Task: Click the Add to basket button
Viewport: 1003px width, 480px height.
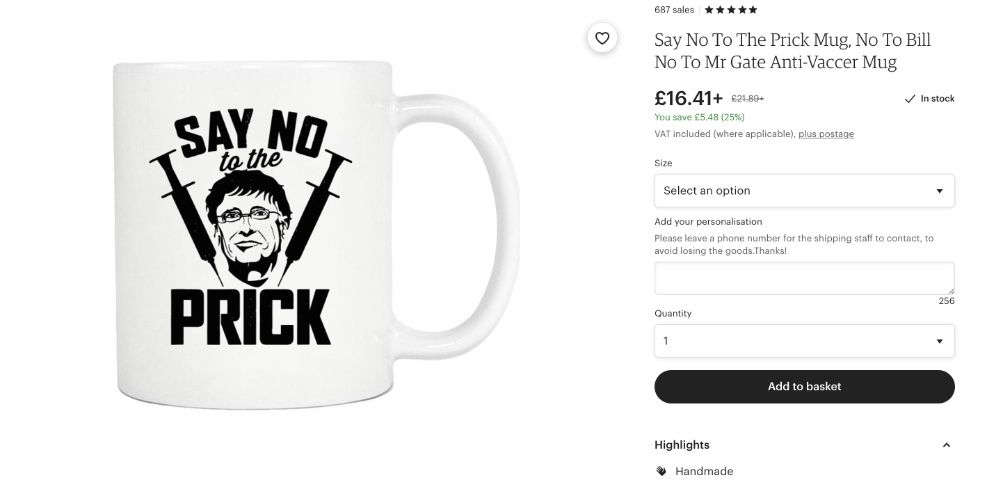Action: point(804,387)
